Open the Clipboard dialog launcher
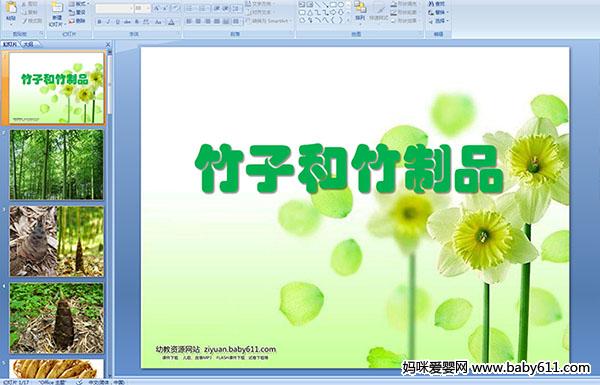 (41, 34)
